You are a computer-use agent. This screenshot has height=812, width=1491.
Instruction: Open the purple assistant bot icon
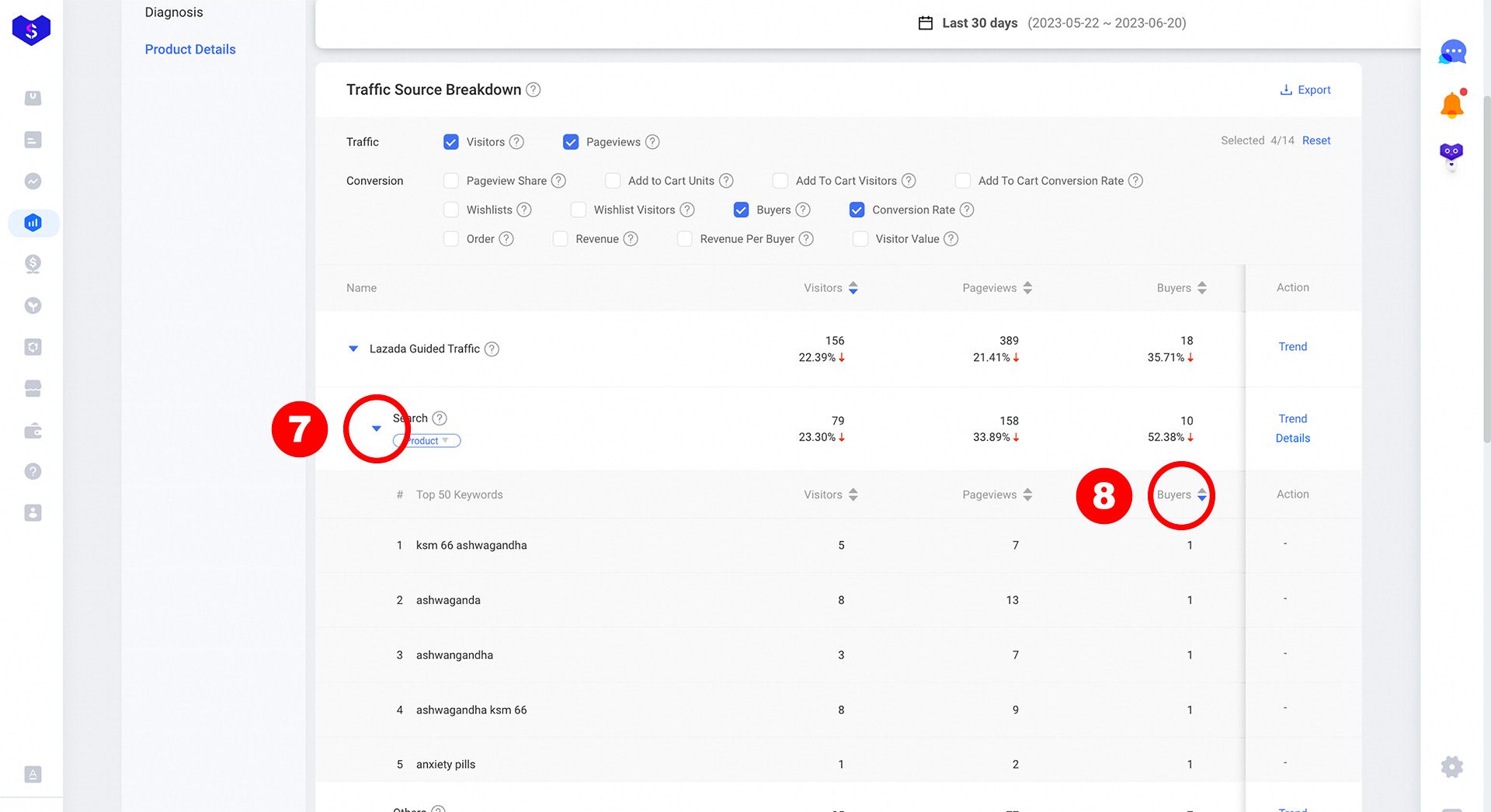[1451, 153]
